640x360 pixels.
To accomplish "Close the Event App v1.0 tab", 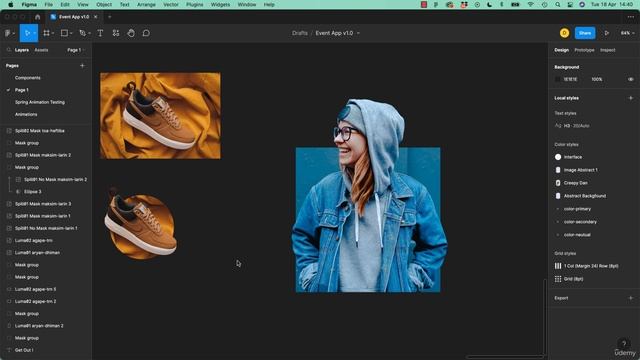I will click(x=96, y=17).
